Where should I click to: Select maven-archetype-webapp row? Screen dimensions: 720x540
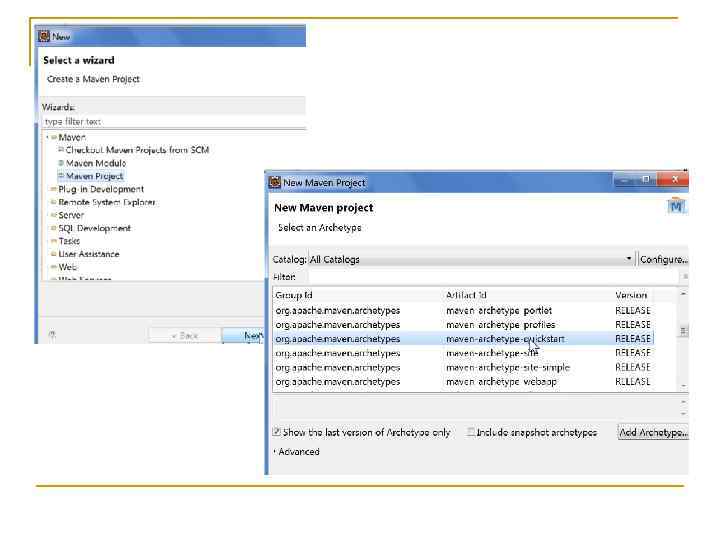[463, 382]
